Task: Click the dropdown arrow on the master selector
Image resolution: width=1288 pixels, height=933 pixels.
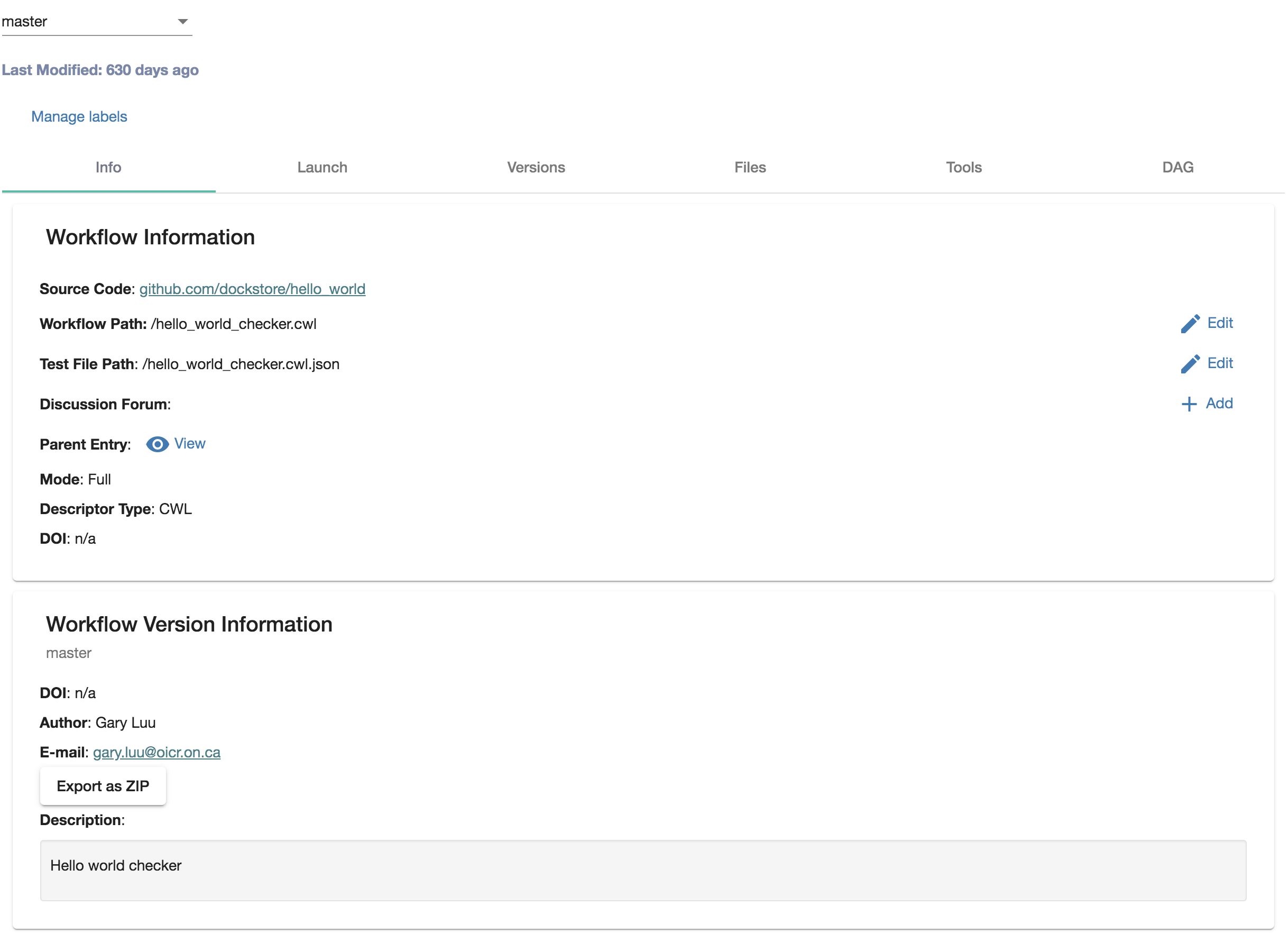Action: click(x=183, y=22)
